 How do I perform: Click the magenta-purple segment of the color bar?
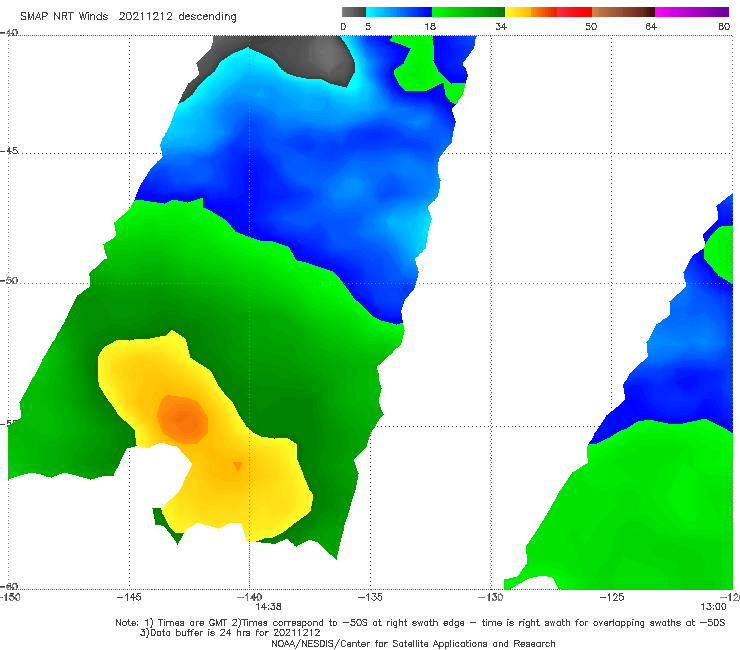click(x=692, y=12)
